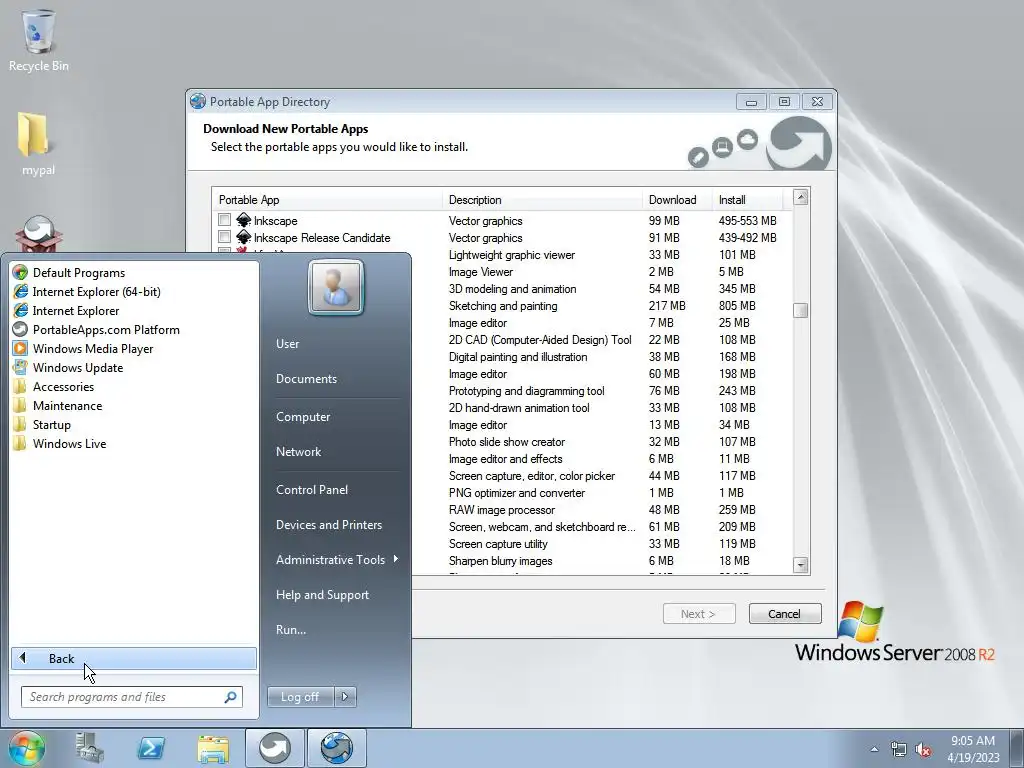This screenshot has height=768, width=1024.
Task: Check the Inkscape Release Candidate checkbox
Action: click(225, 236)
